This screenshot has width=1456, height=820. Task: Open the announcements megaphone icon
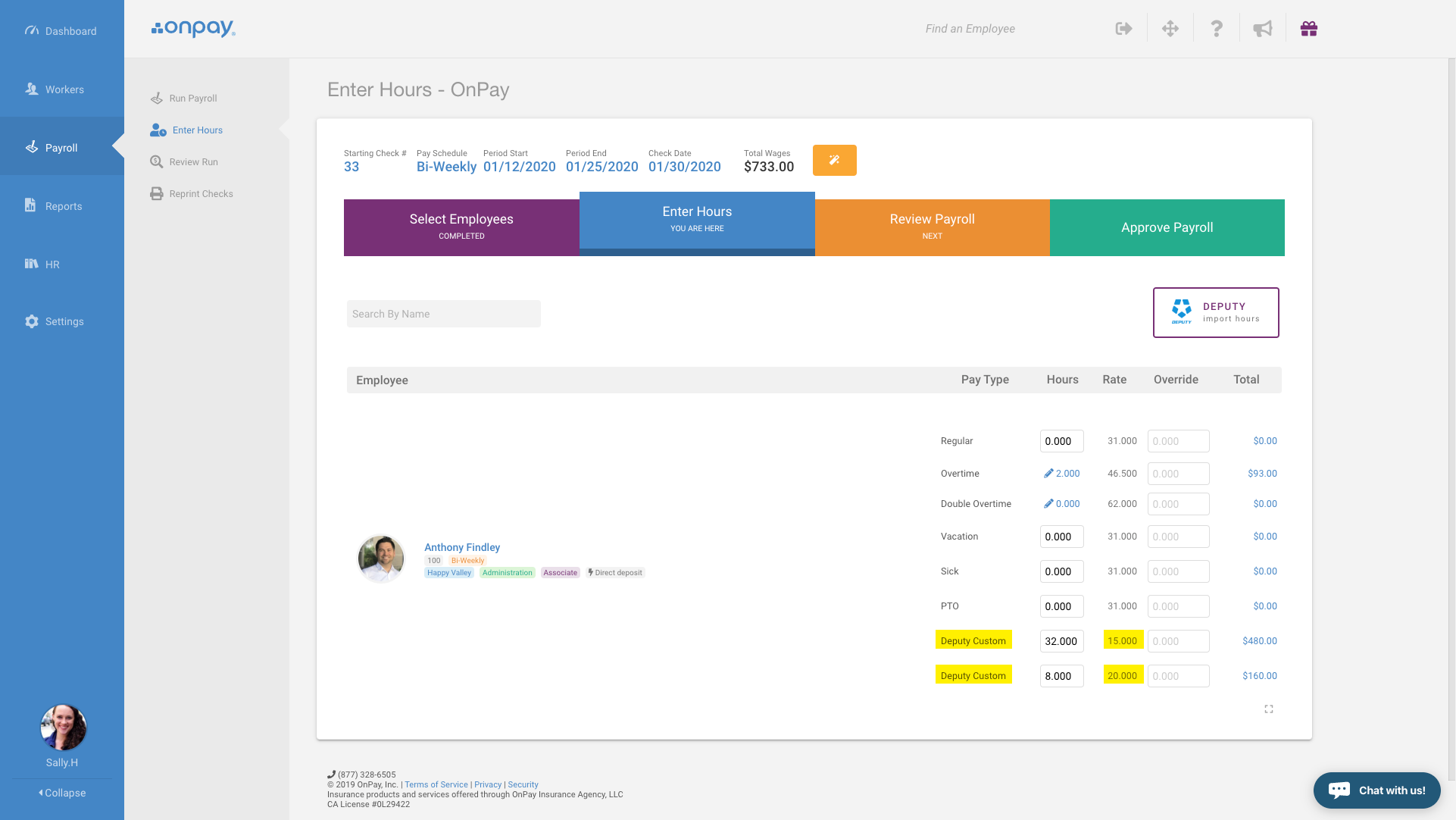click(x=1263, y=29)
